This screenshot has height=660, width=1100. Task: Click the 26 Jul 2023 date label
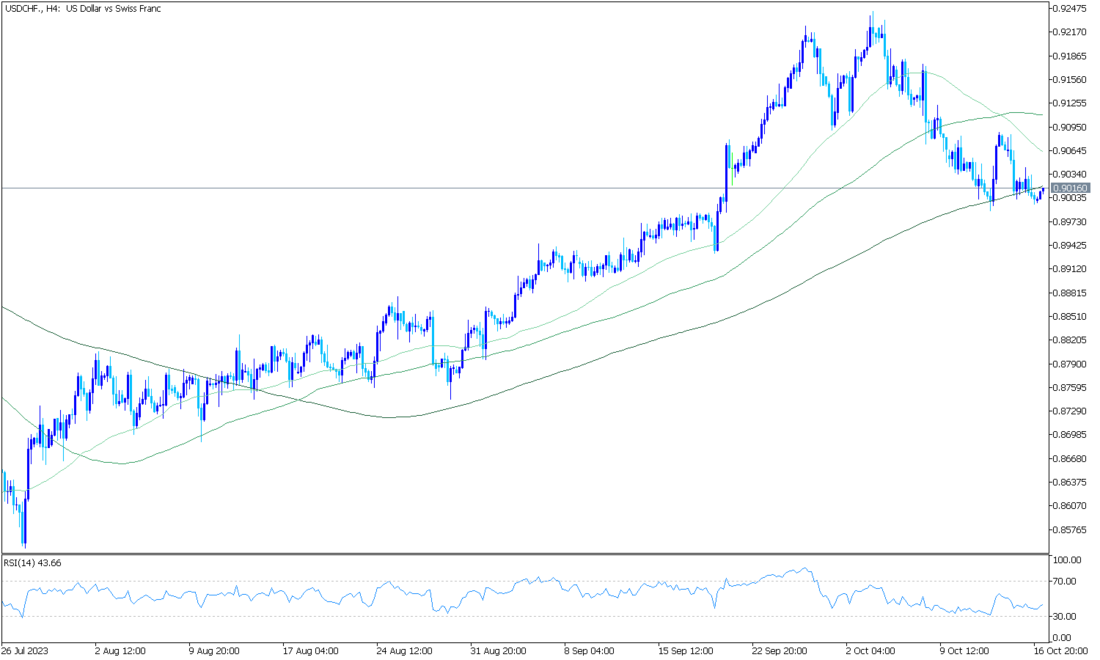(x=25, y=651)
